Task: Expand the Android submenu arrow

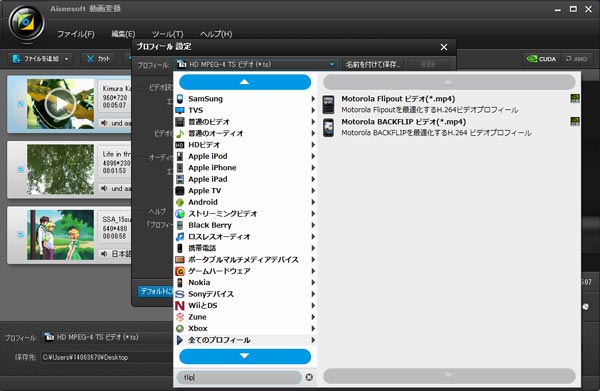Action: click(x=313, y=202)
